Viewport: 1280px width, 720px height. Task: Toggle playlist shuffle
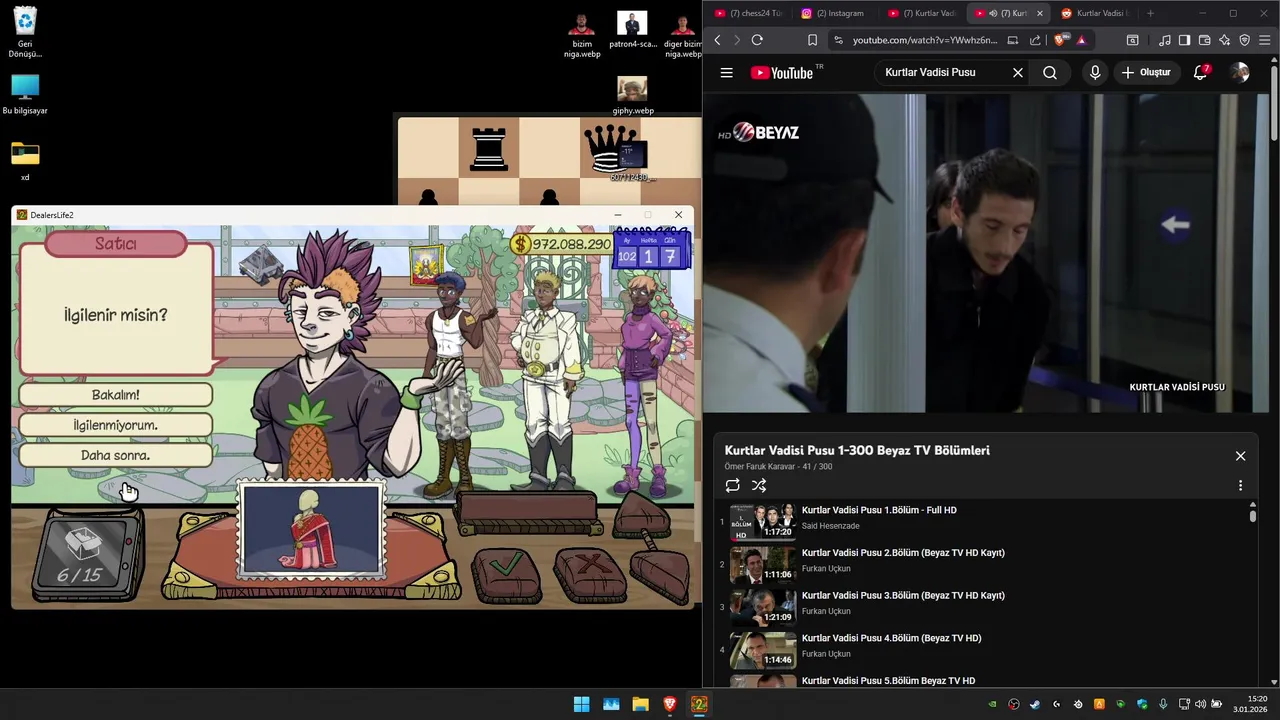point(759,485)
